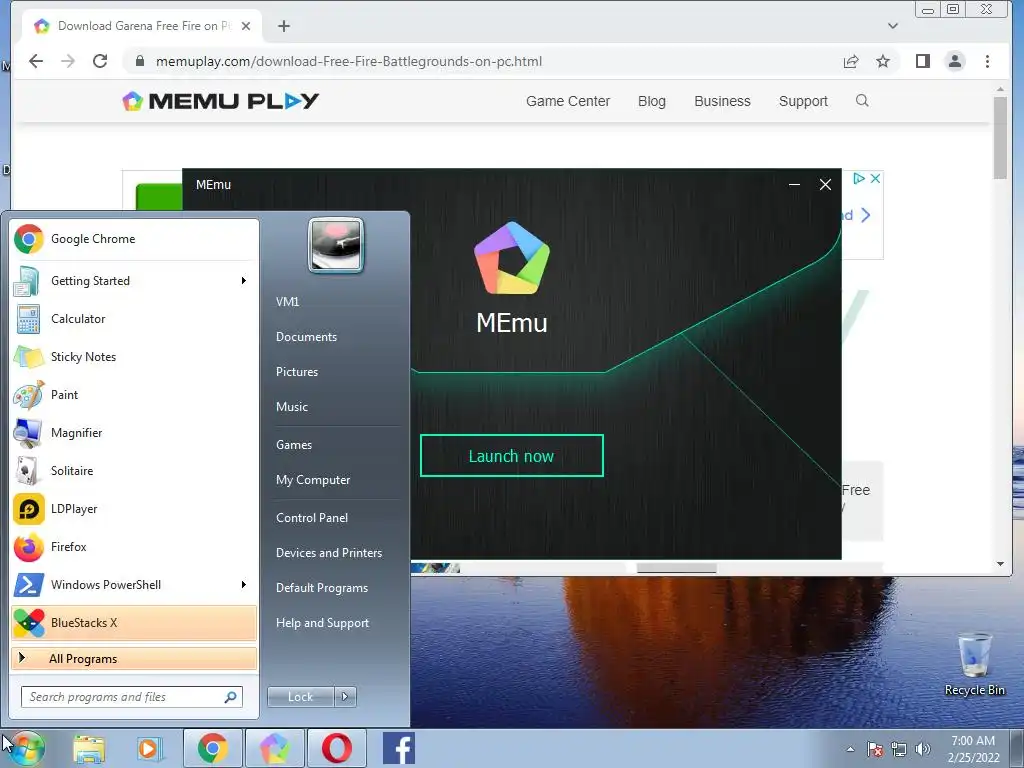Open Default Programs
1024x768 pixels.
[x=321, y=588]
